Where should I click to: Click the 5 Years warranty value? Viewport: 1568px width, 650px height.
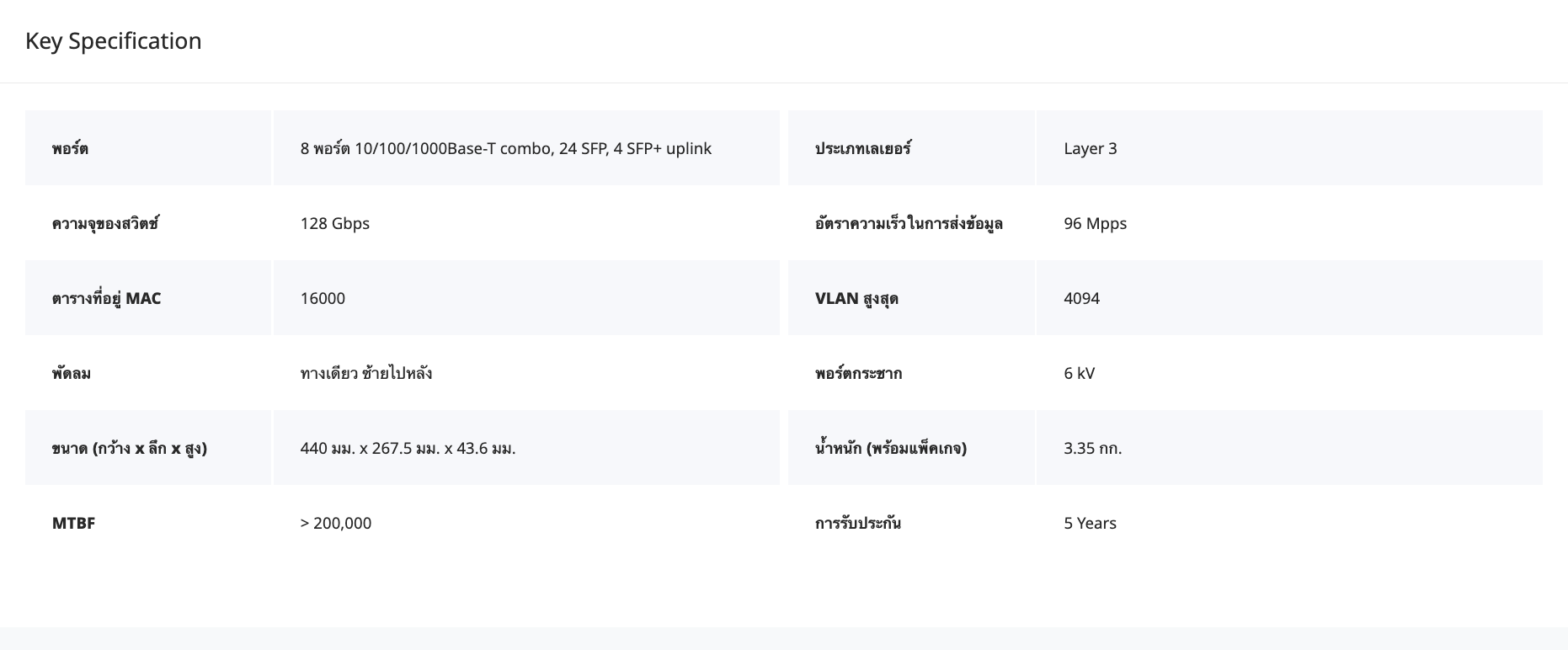[x=1090, y=524]
